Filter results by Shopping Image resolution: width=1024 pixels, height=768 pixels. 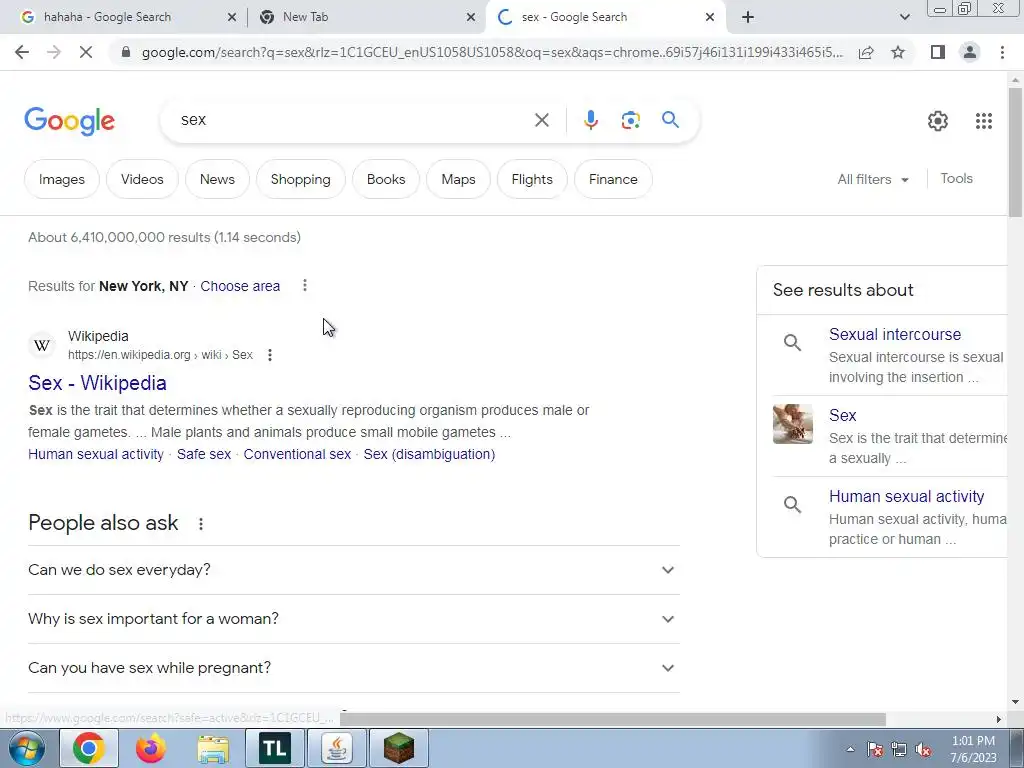(x=300, y=179)
